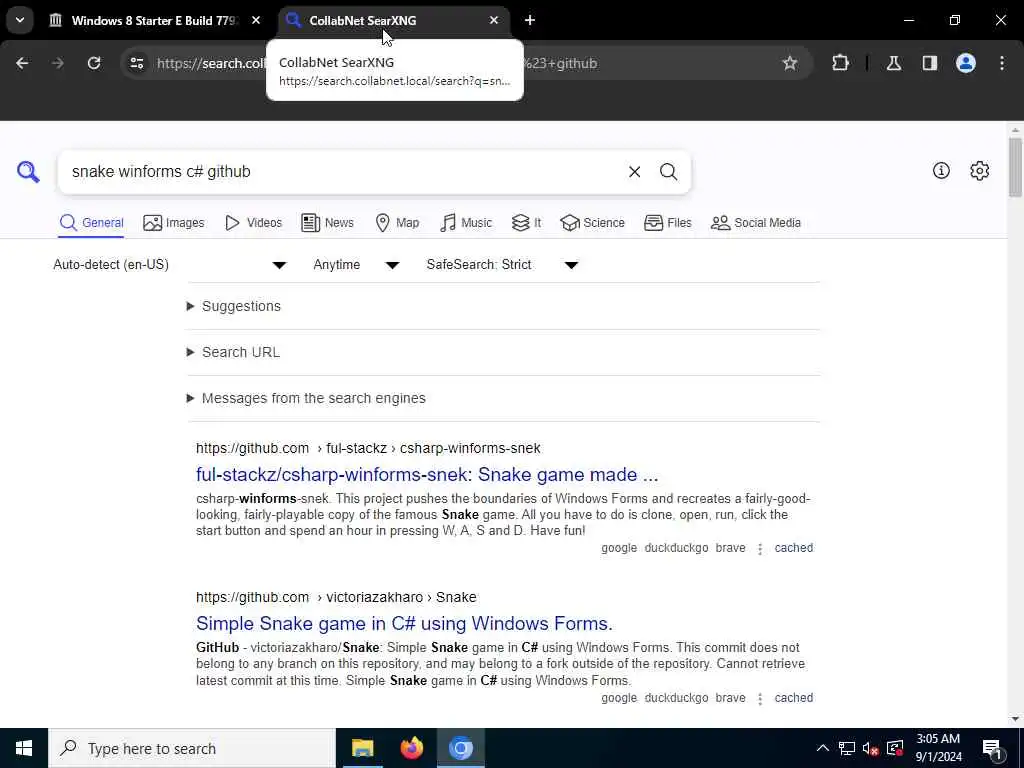Screen dimensions: 1024x768
Task: Open Firefox from the taskbar
Action: 411,748
